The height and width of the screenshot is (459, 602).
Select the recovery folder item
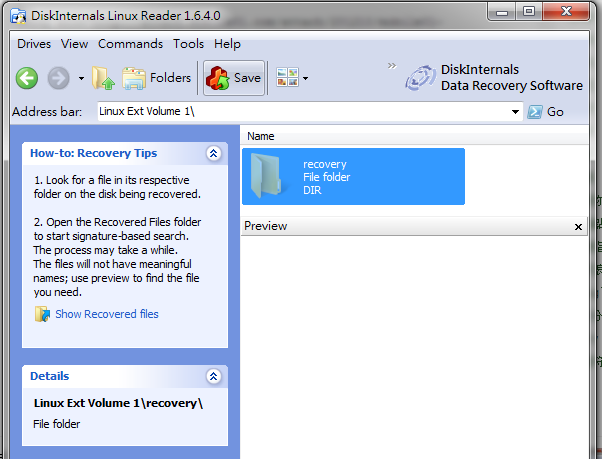(353, 177)
